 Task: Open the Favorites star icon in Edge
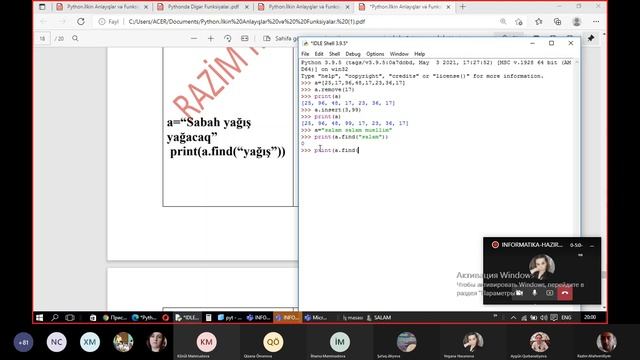539,22
